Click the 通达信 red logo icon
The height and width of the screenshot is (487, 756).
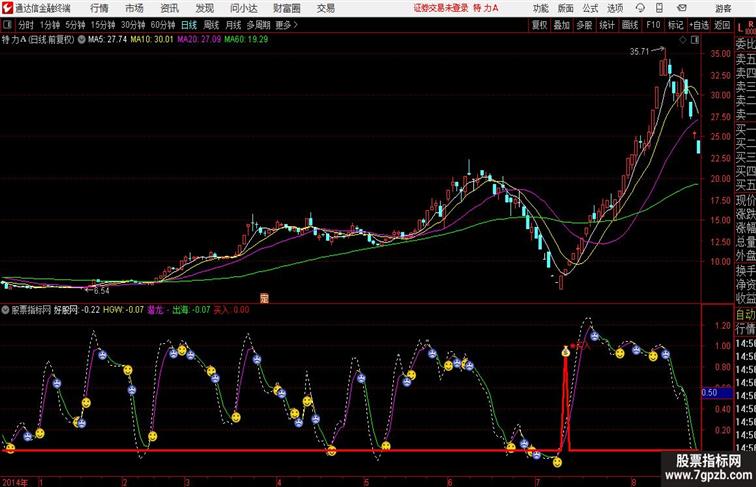click(x=7, y=8)
